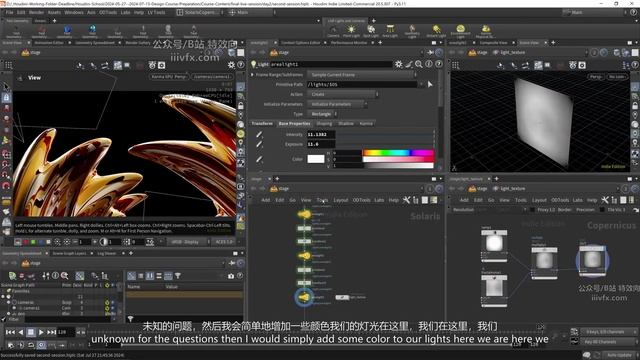Select the Area Light shelf tool
This screenshot has width=640, height=360.
pyautogui.click(x=390, y=31)
